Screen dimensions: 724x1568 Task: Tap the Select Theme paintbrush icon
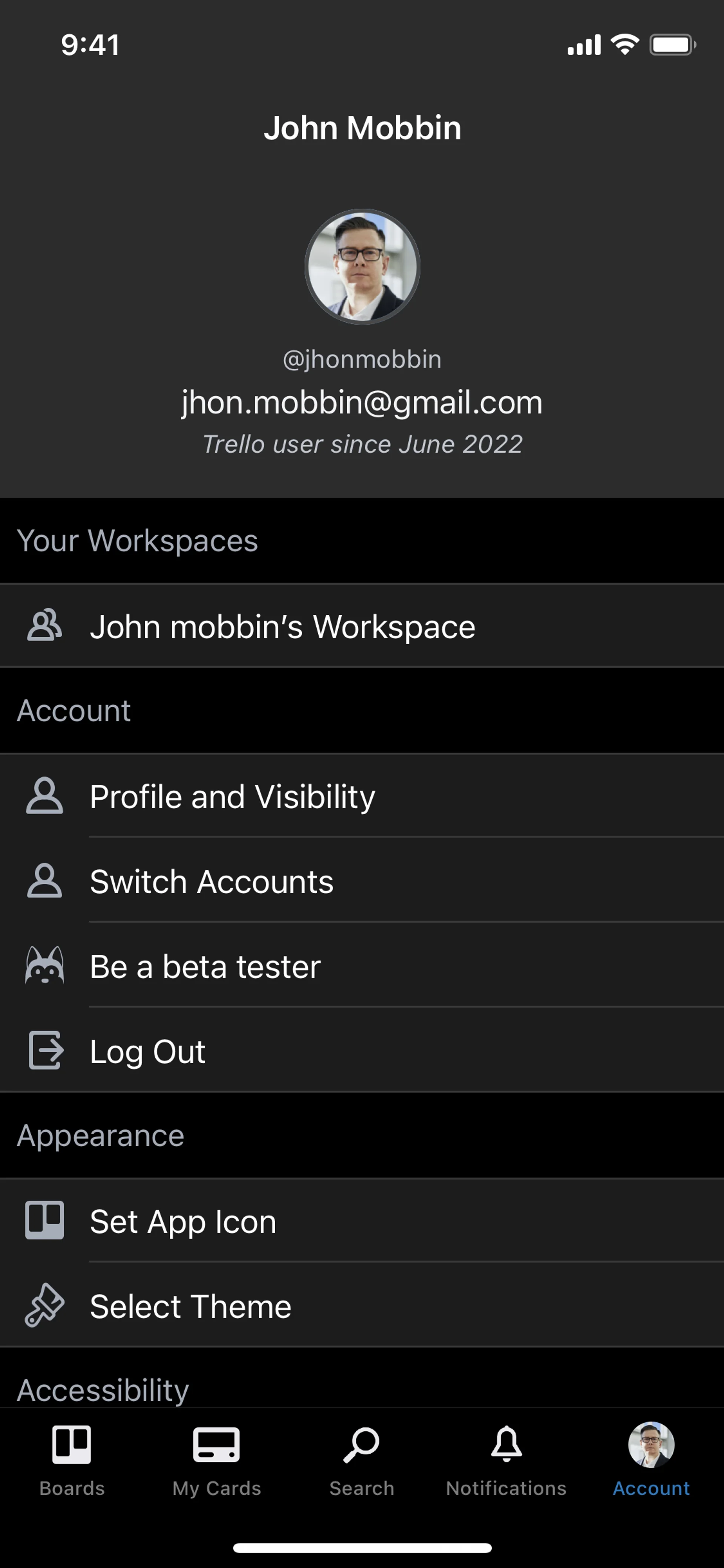(x=44, y=1305)
